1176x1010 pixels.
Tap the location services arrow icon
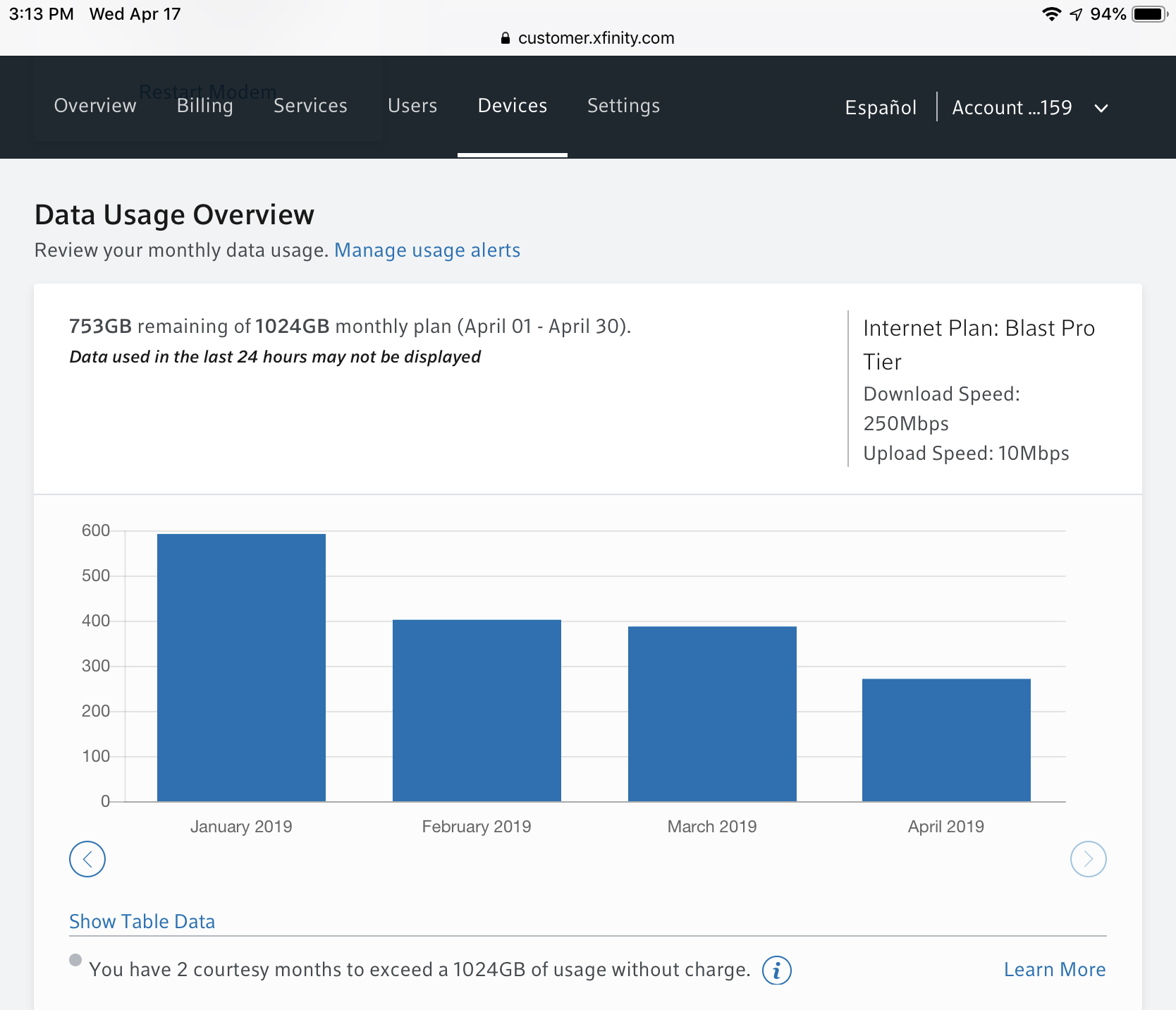click(x=1076, y=14)
